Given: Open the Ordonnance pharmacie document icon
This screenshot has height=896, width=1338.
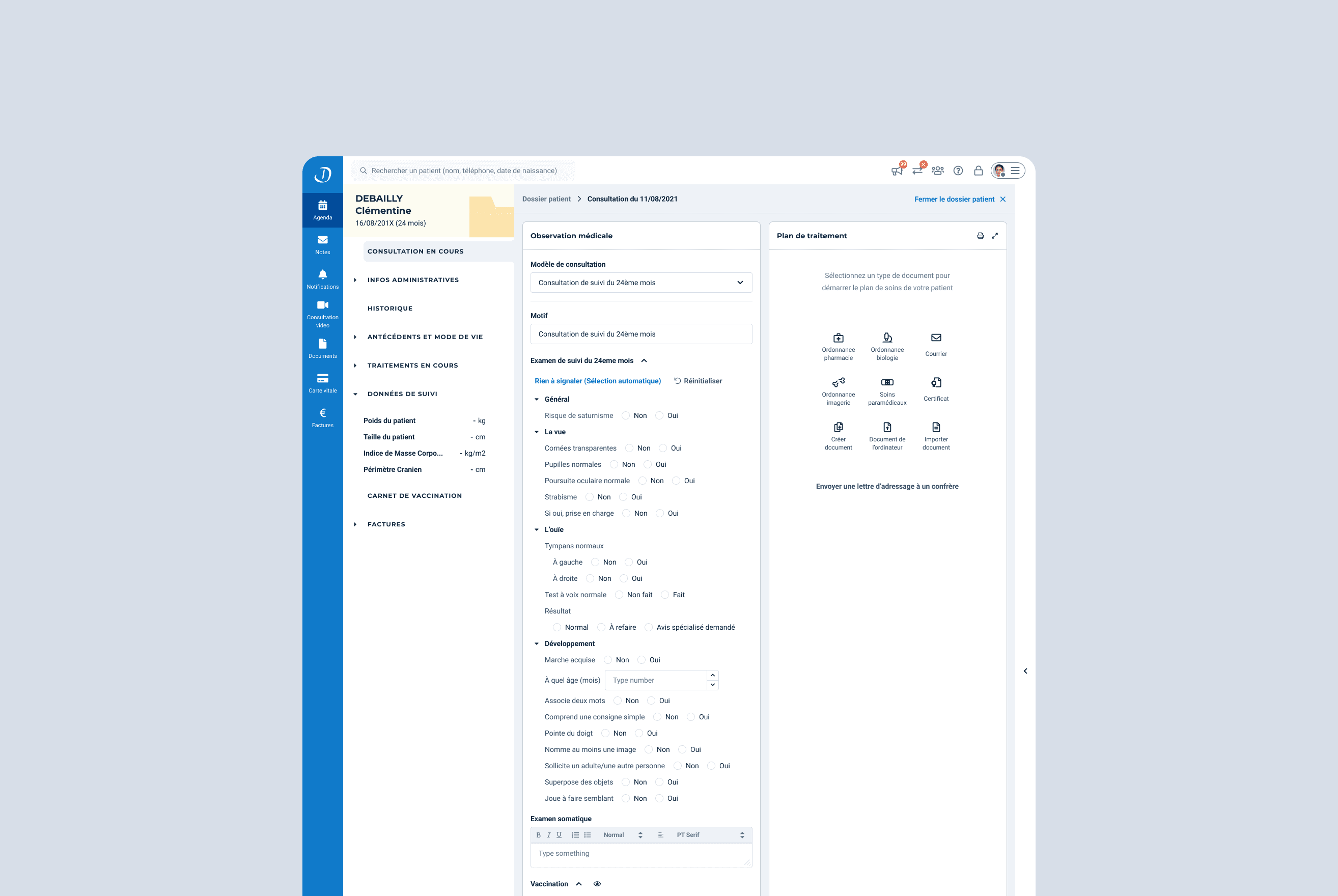Looking at the screenshot, I should [x=838, y=338].
